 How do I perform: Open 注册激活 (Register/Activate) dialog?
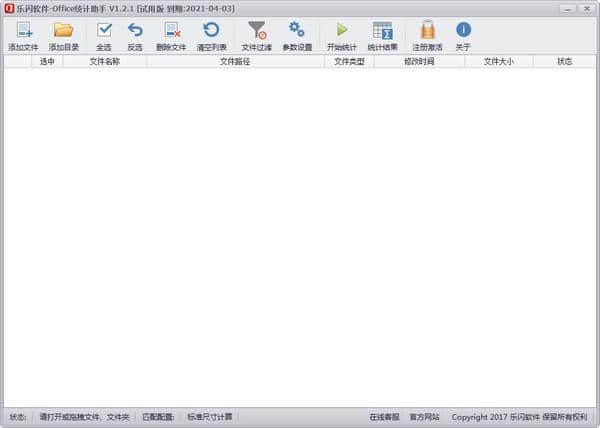(427, 35)
